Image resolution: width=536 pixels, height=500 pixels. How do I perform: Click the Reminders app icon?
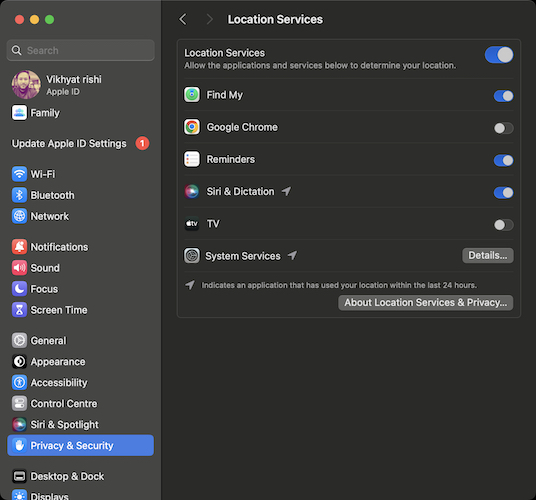tap(192, 159)
